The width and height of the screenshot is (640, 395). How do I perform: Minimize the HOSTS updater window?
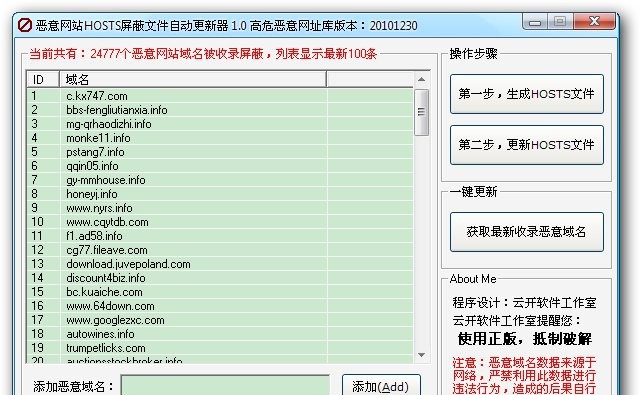(535, 21)
